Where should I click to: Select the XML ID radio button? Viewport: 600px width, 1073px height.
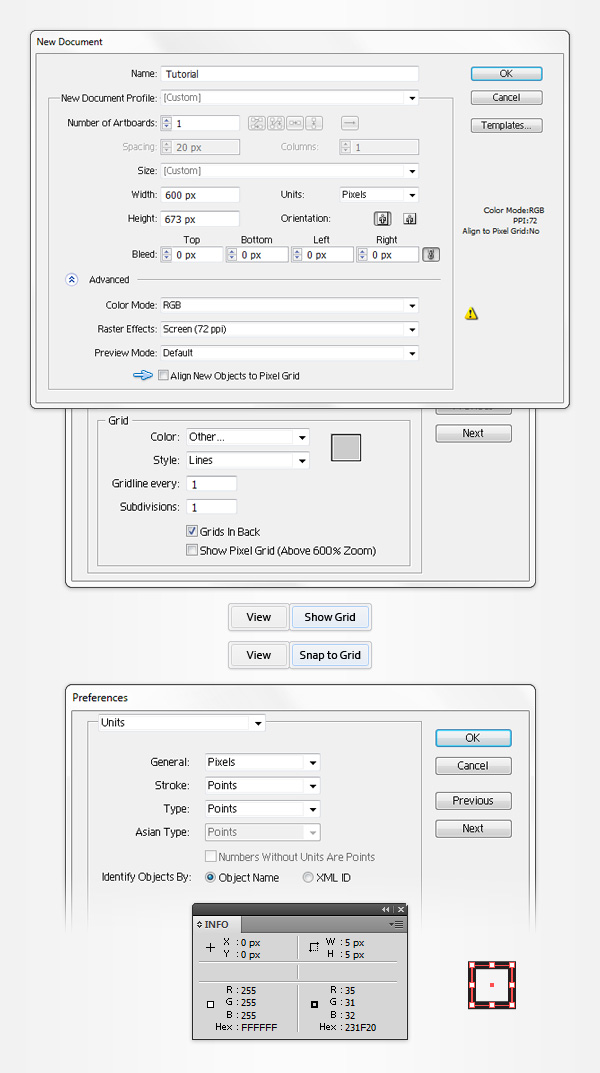click(x=308, y=878)
